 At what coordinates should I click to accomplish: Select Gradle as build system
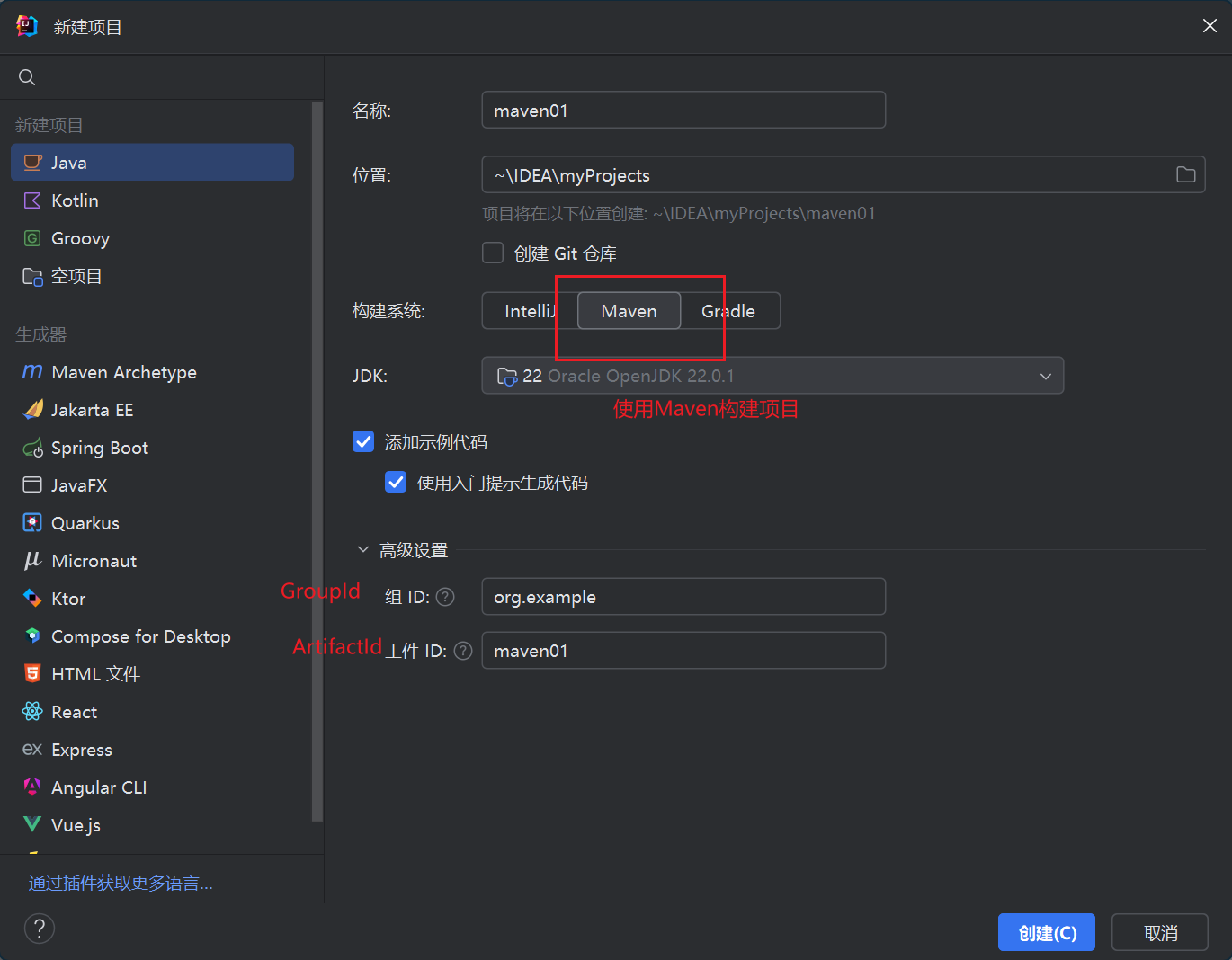pos(728,311)
